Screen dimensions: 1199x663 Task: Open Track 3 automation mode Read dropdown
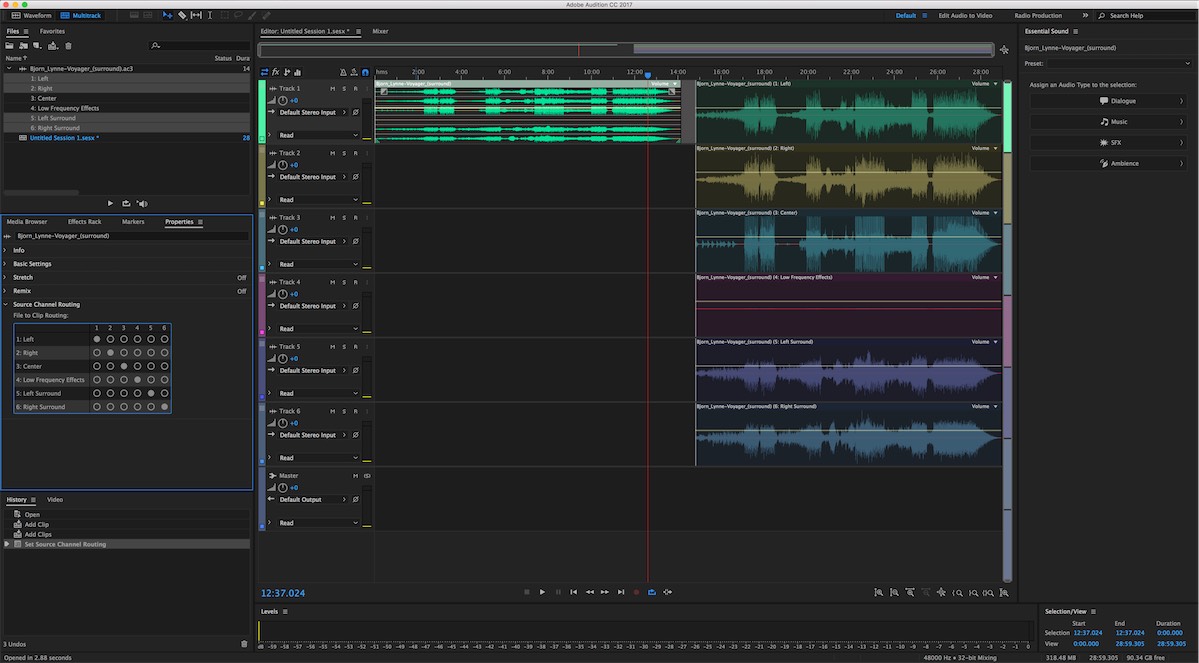point(317,264)
